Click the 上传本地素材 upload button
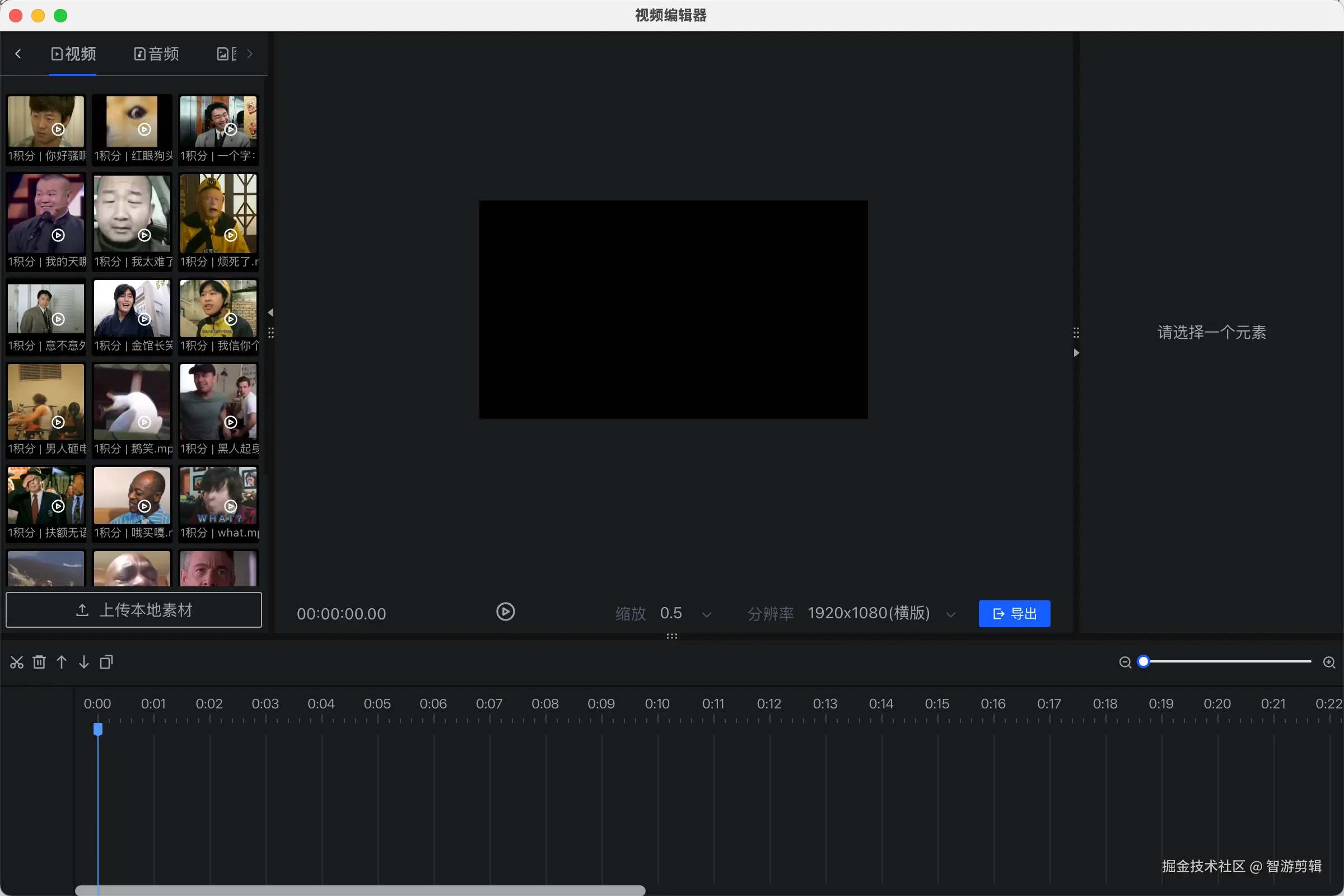The image size is (1344, 896). point(134,610)
